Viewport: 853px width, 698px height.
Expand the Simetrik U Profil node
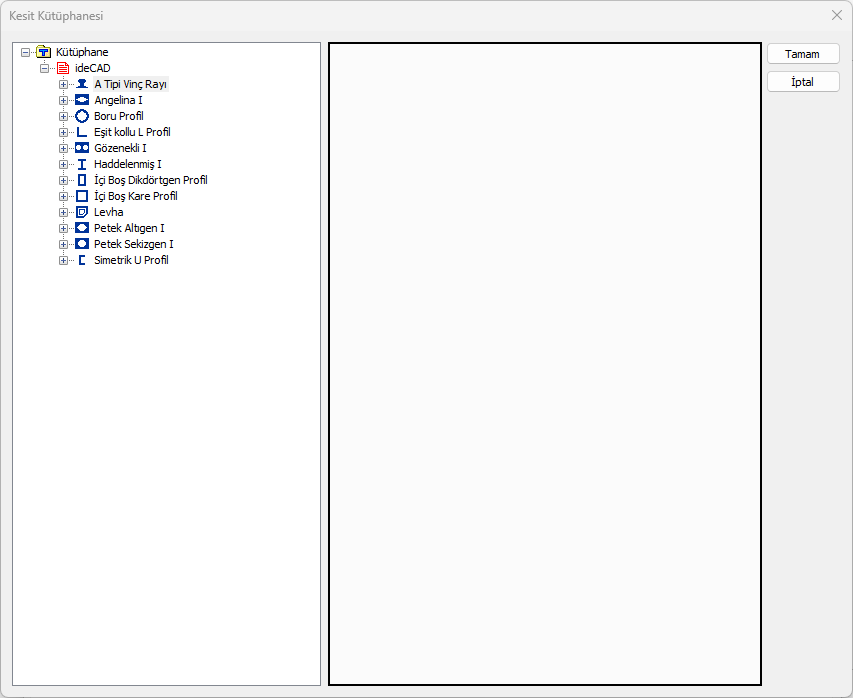[64, 260]
